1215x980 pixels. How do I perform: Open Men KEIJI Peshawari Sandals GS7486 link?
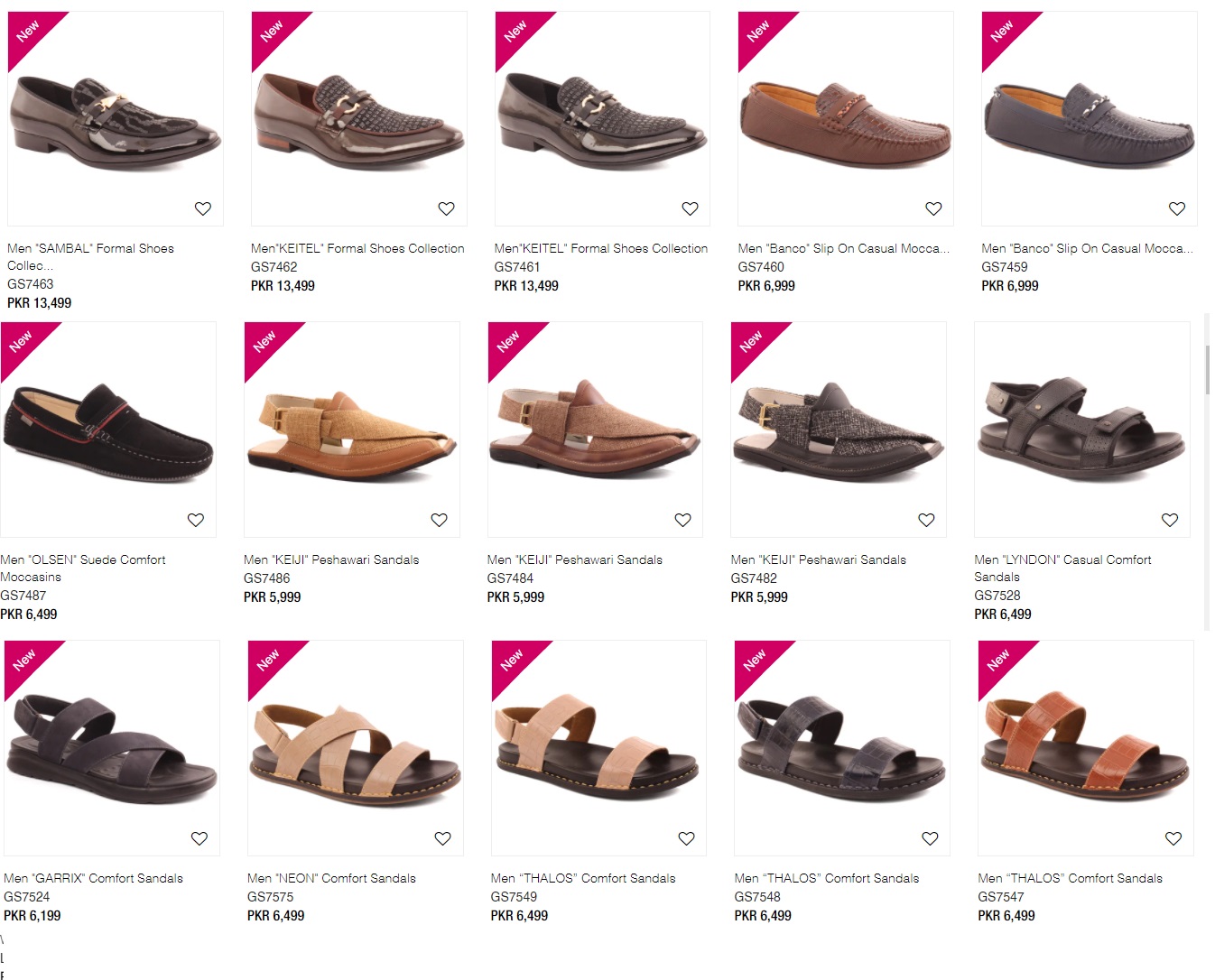pos(331,559)
